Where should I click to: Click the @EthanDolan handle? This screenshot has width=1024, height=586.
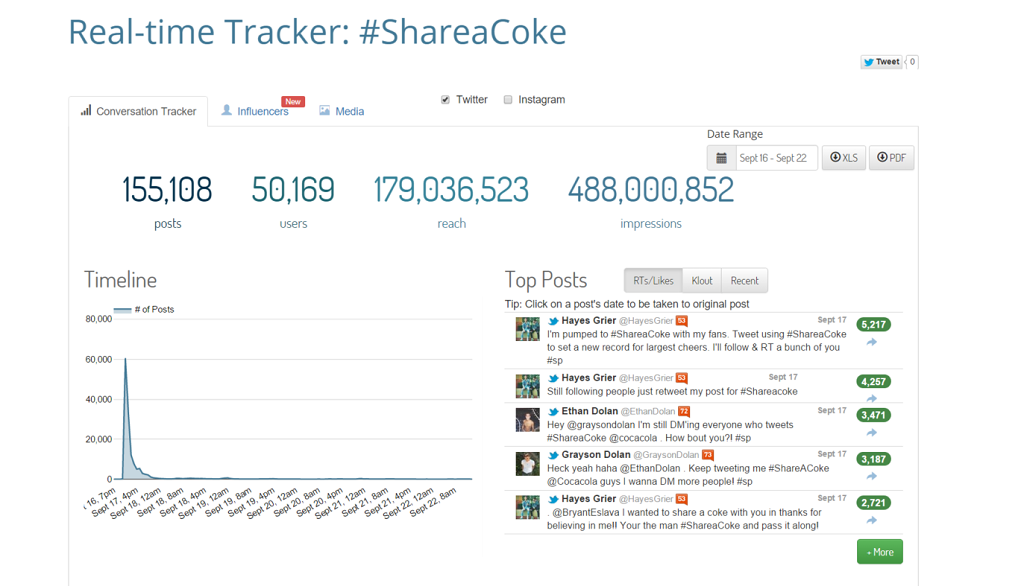point(648,412)
